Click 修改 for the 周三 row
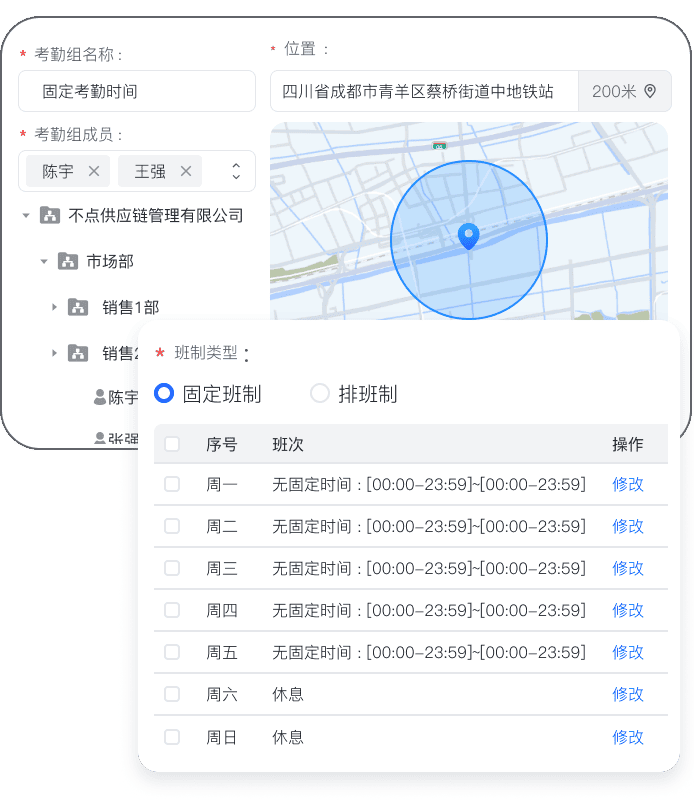Image resolution: width=694 pixels, height=806 pixels. 628,568
